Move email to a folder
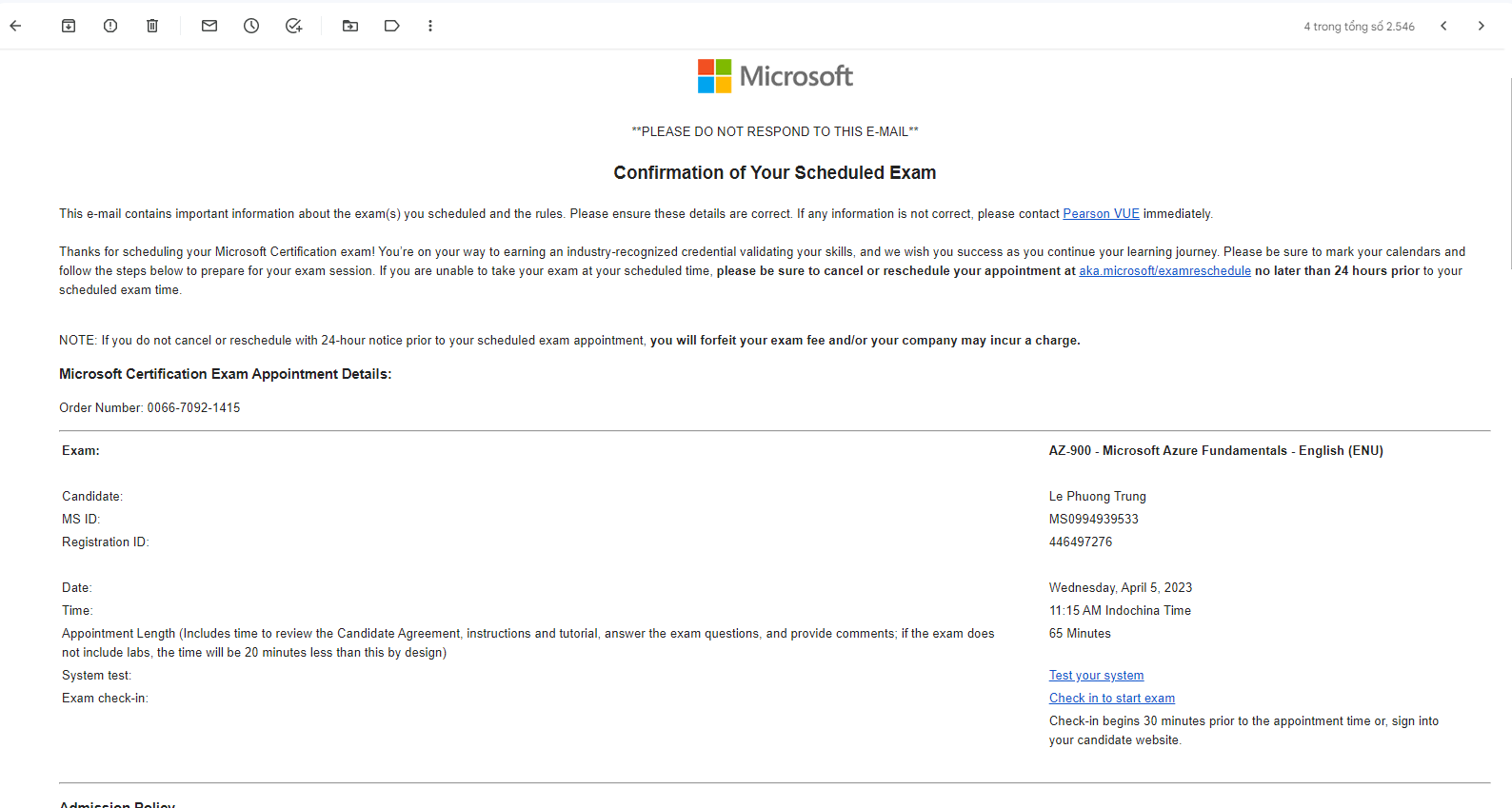The height and width of the screenshot is (808, 1512). [350, 26]
